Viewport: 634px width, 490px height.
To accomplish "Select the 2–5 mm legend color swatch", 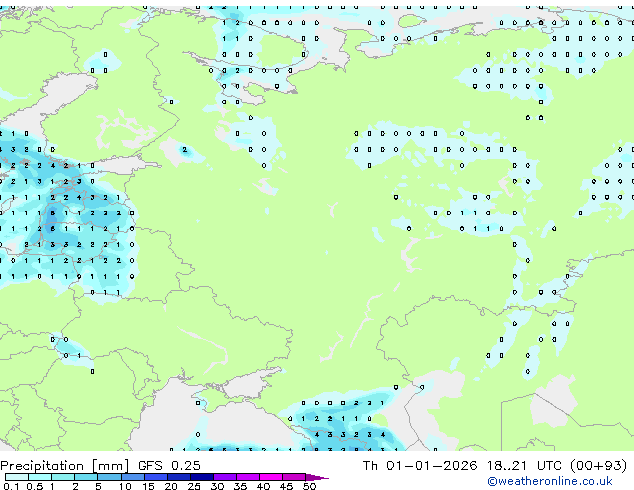I will click(x=86, y=477).
